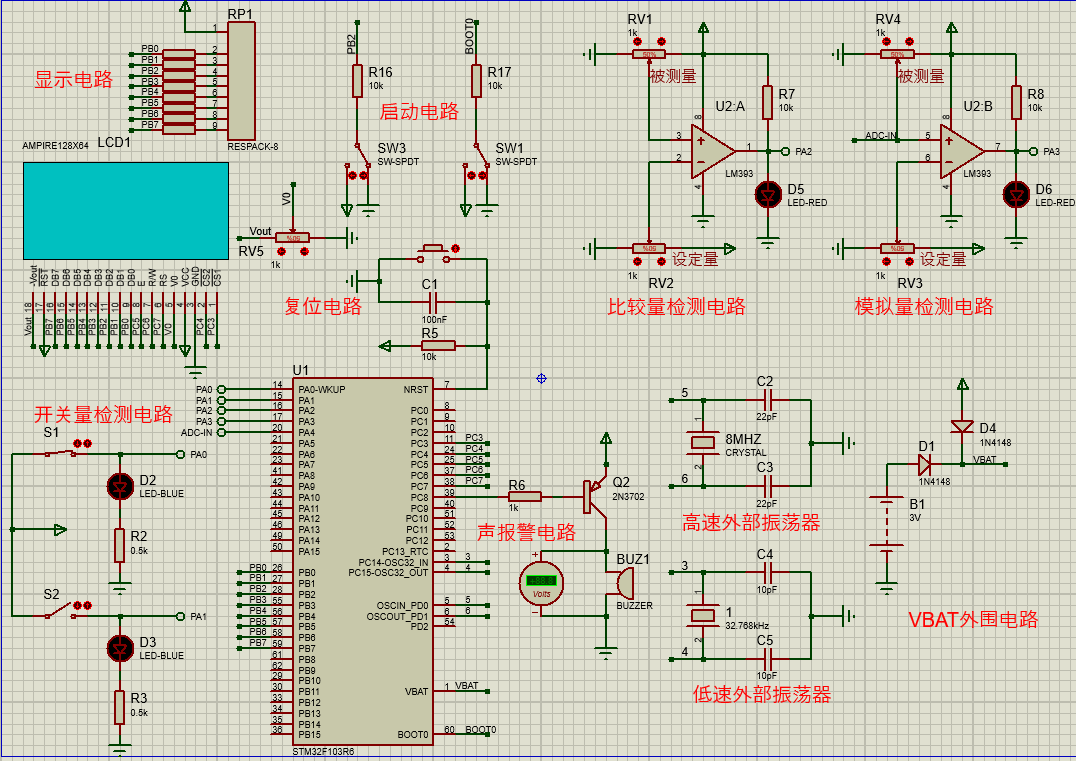Select the BUZ1 buzzer component
1076x761 pixels.
(x=623, y=583)
